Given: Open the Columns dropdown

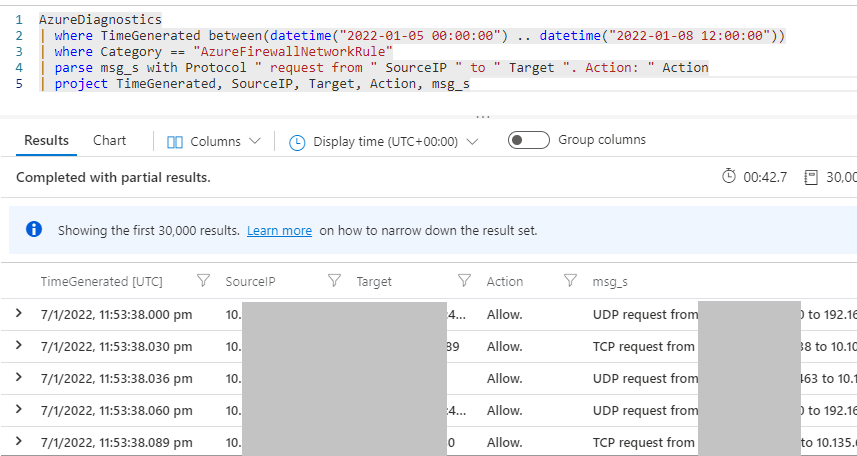Looking at the screenshot, I should tap(213, 142).
